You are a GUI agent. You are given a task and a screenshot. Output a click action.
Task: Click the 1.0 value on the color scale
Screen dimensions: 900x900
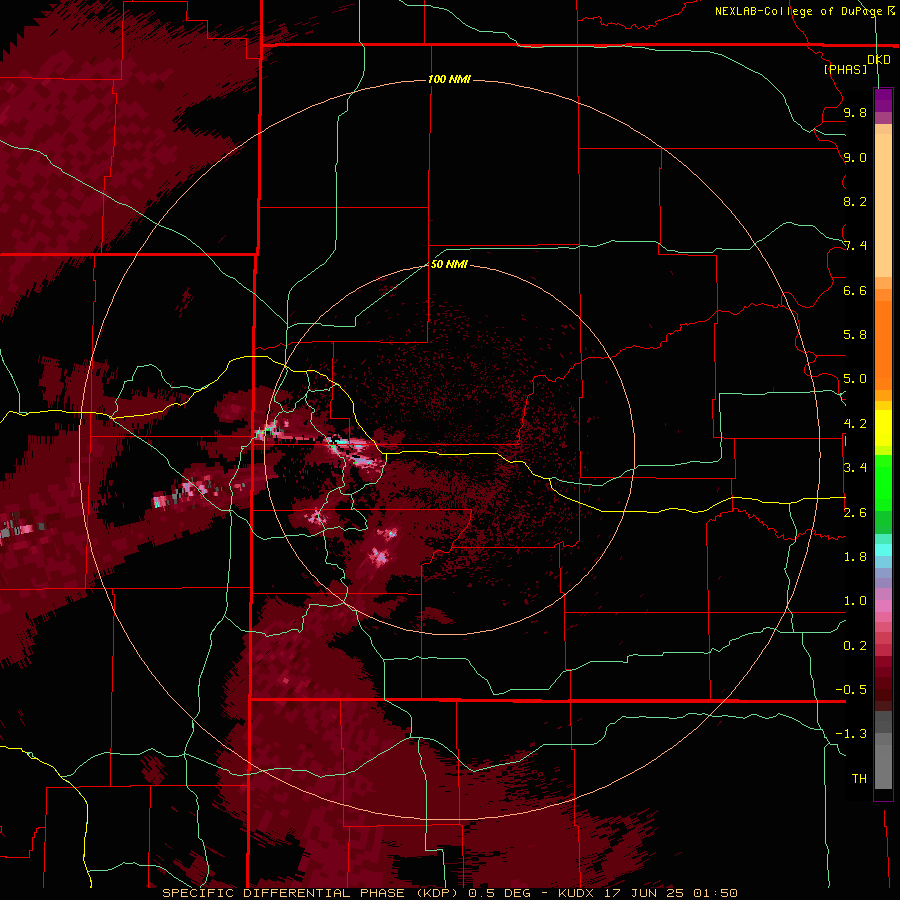[855, 601]
